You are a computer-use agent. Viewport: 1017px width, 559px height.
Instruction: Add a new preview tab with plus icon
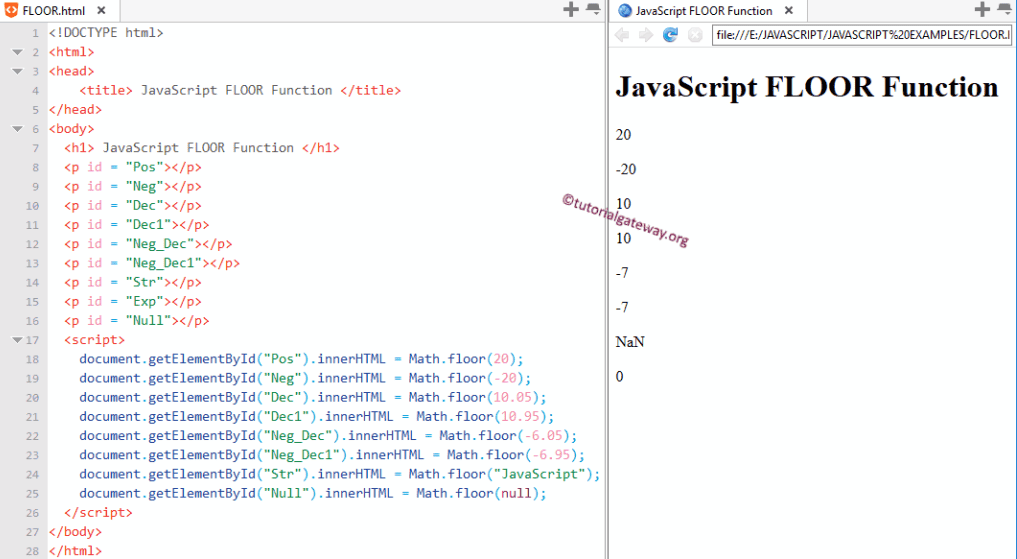point(982,9)
